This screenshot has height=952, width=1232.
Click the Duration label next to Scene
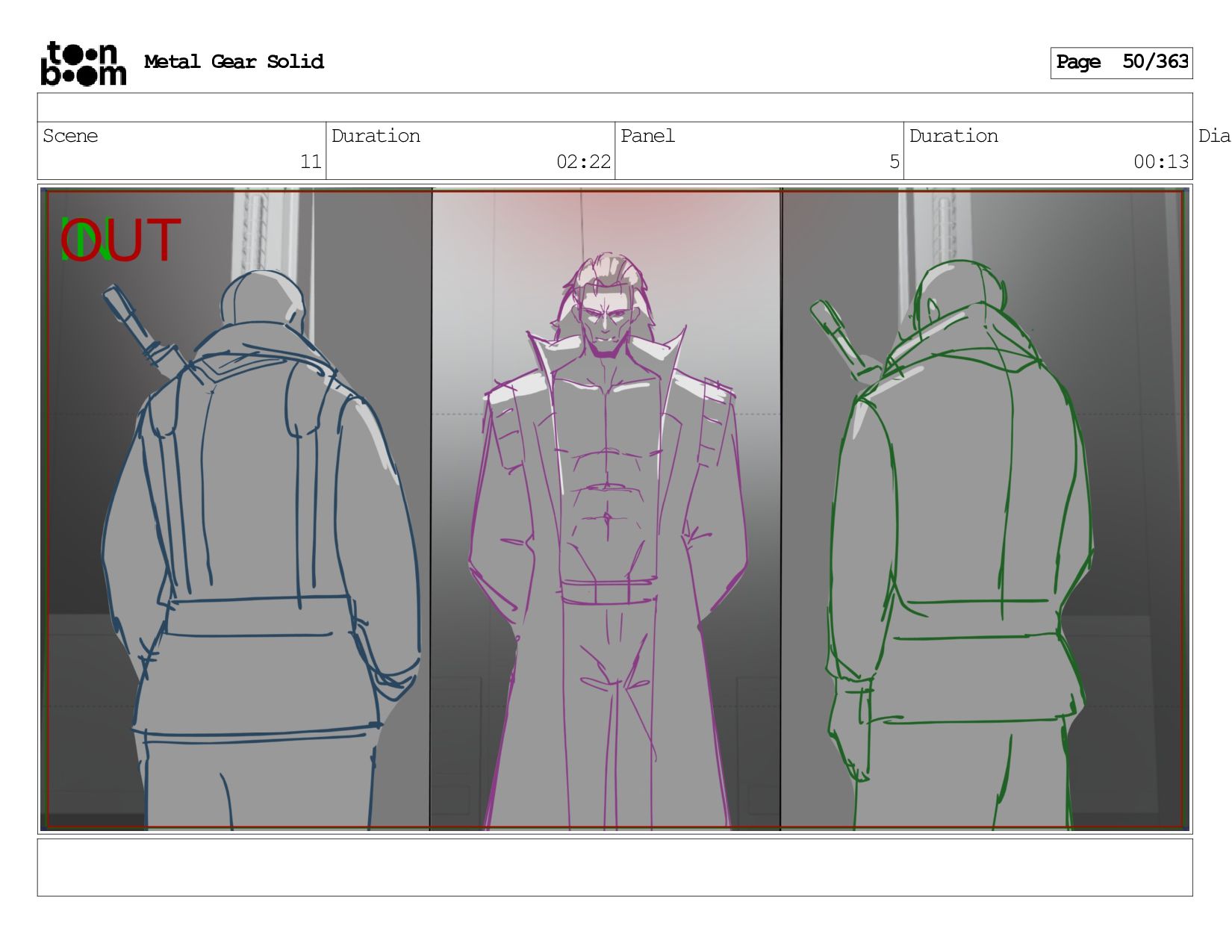(x=376, y=136)
